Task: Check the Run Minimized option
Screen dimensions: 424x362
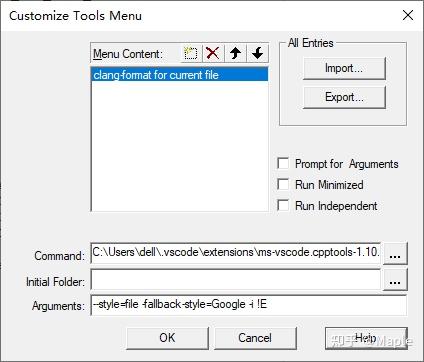Action: (x=283, y=184)
